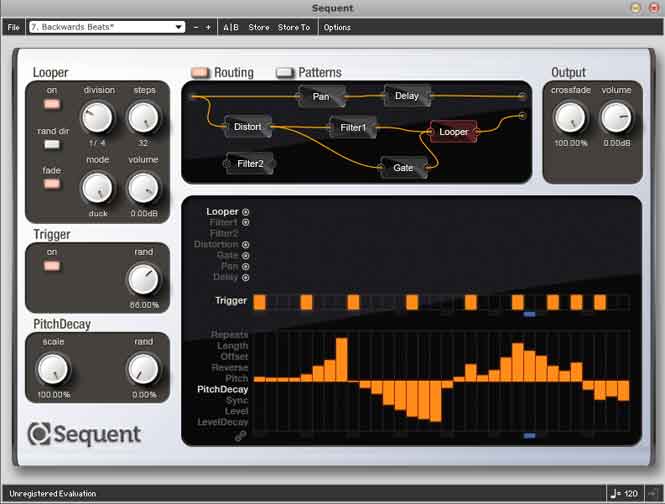Select the Looper routing node
The height and width of the screenshot is (504, 665).
click(x=453, y=132)
